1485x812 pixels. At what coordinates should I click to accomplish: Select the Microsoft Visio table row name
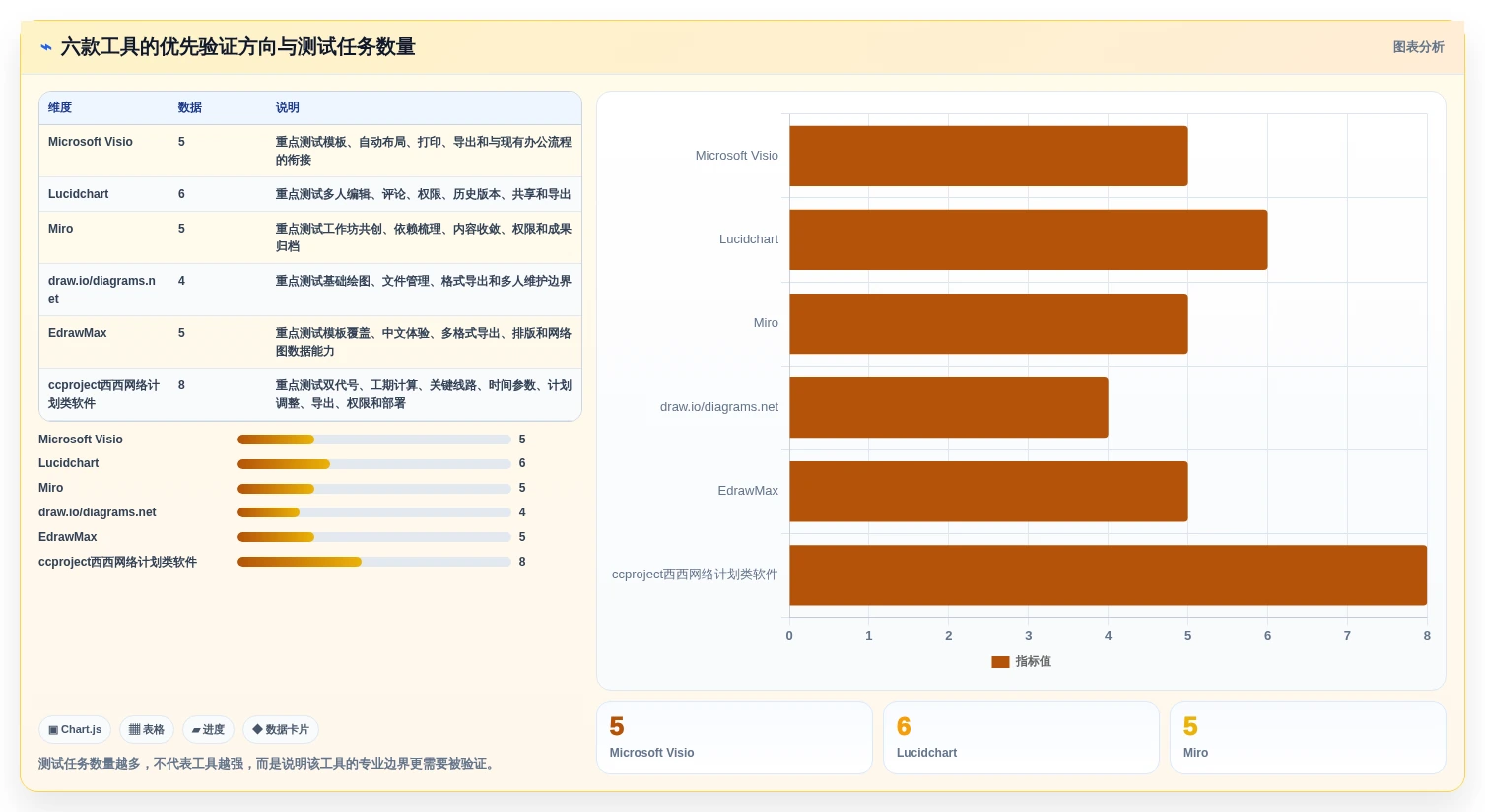pyautogui.click(x=91, y=142)
